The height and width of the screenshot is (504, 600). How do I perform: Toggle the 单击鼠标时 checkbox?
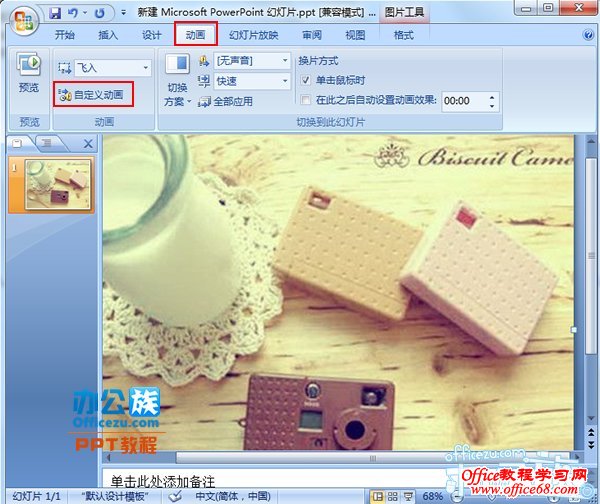(305, 80)
